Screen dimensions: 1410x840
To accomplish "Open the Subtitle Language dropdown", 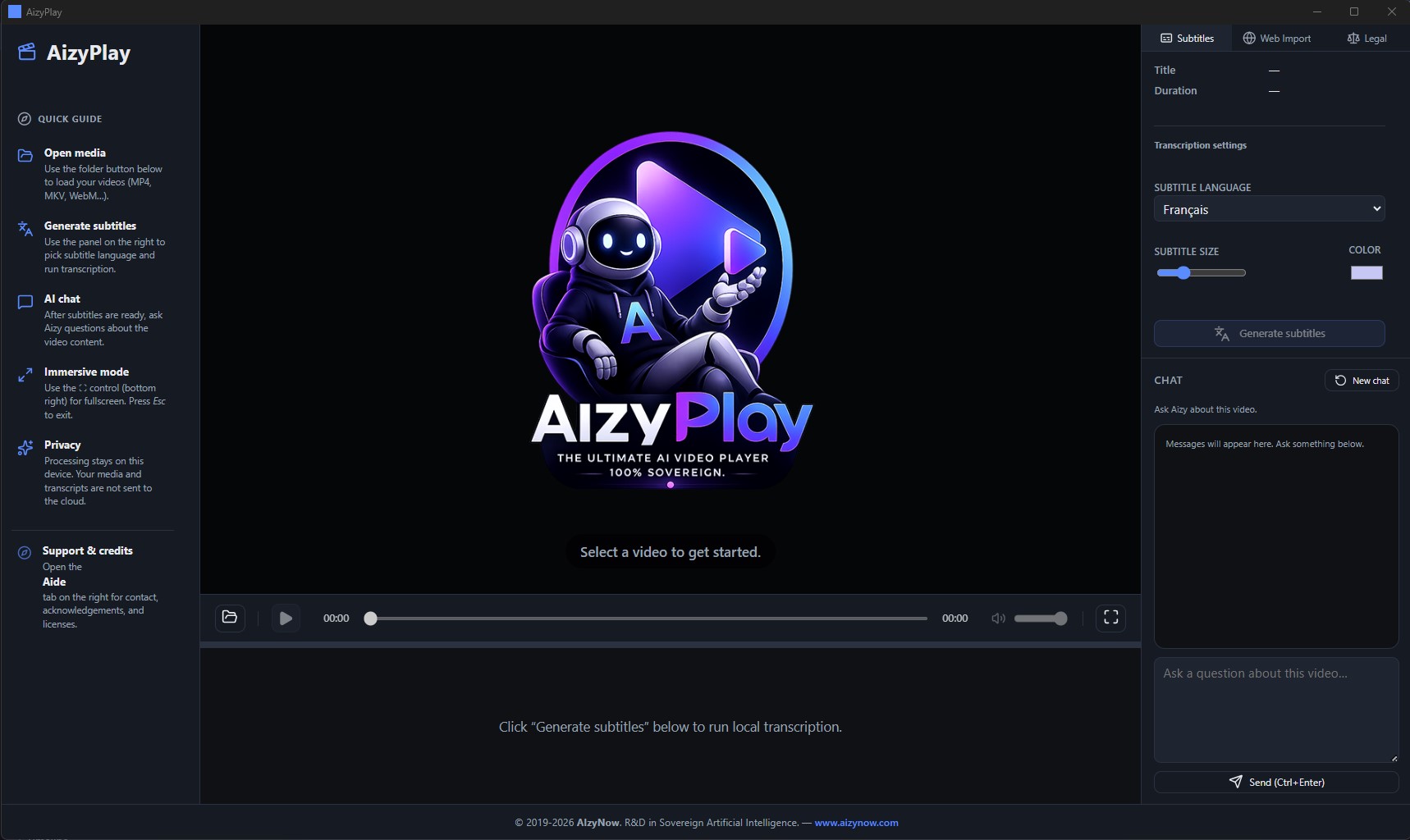I will point(1269,209).
